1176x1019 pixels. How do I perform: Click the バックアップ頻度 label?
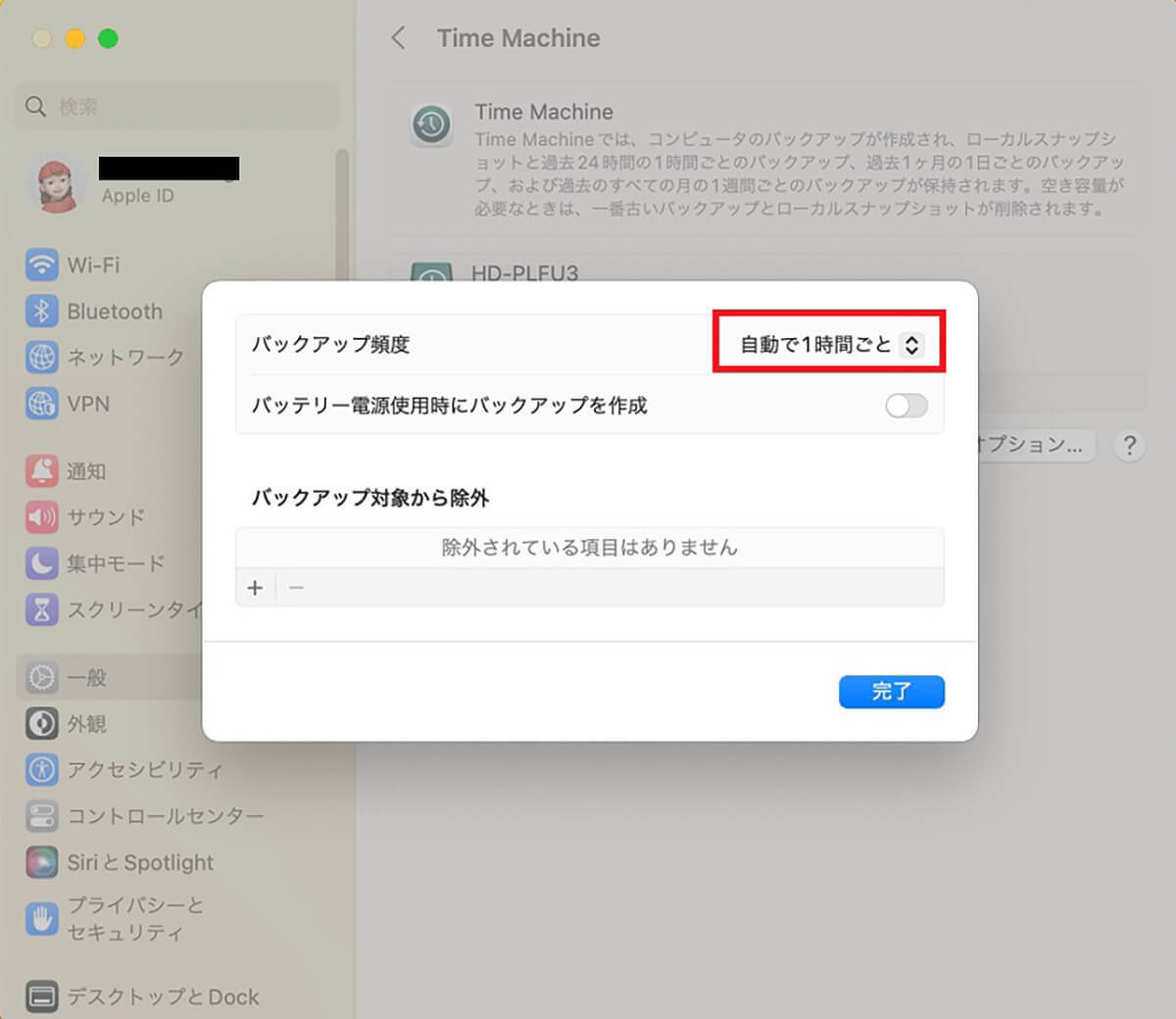click(x=331, y=344)
